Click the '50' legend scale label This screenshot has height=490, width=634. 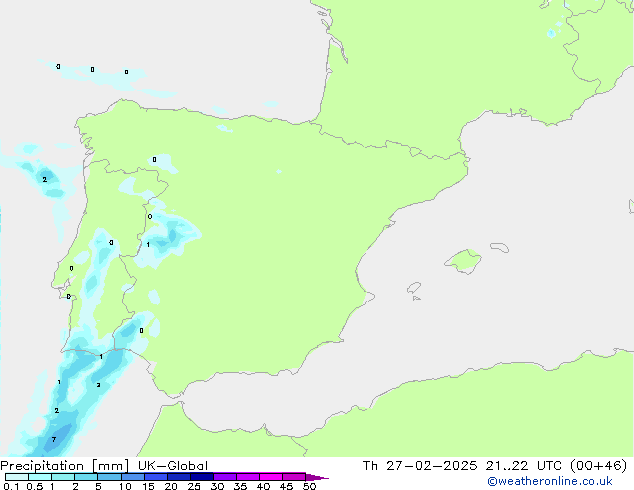[309, 486]
